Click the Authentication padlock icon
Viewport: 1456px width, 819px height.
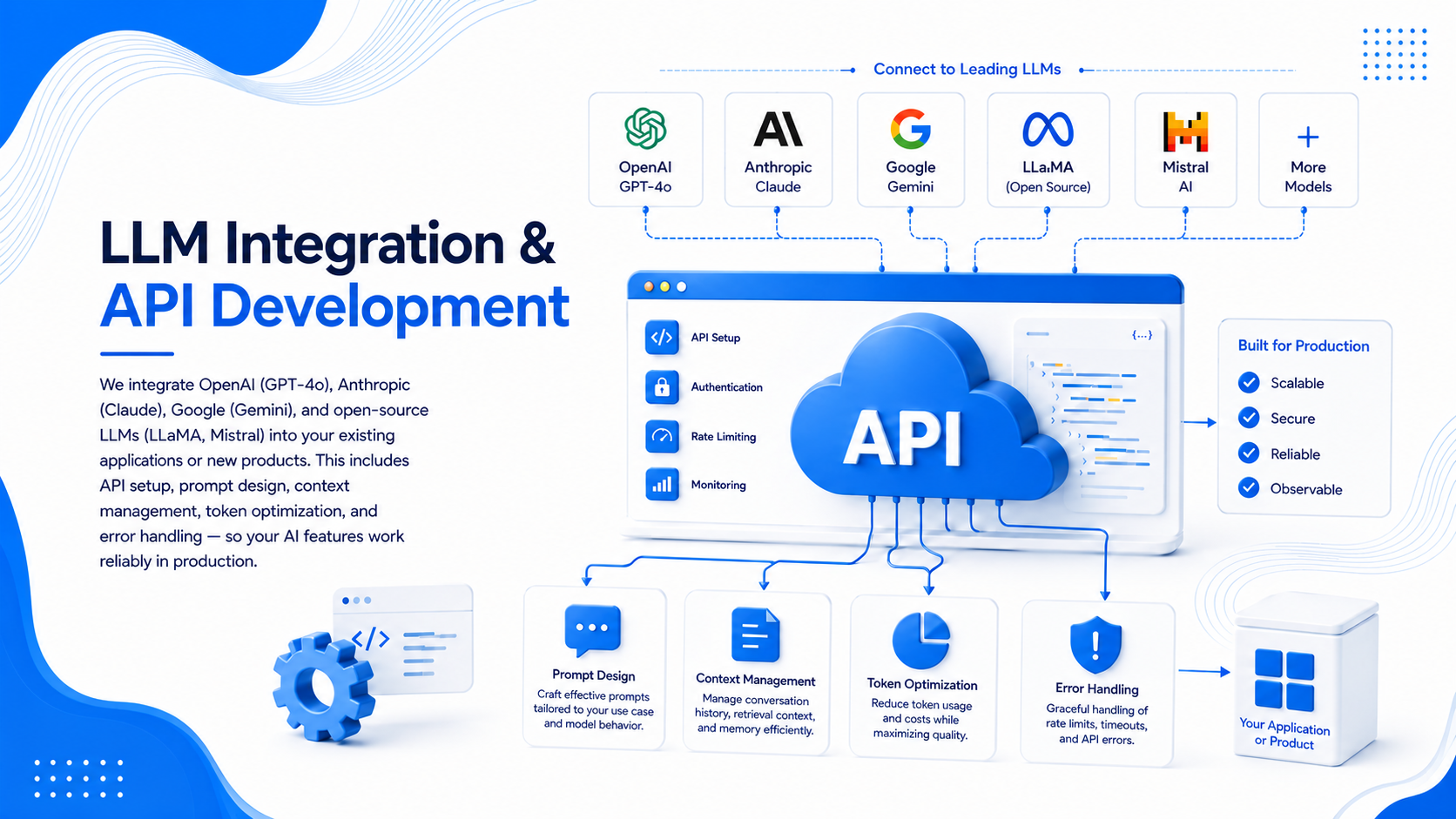point(662,386)
